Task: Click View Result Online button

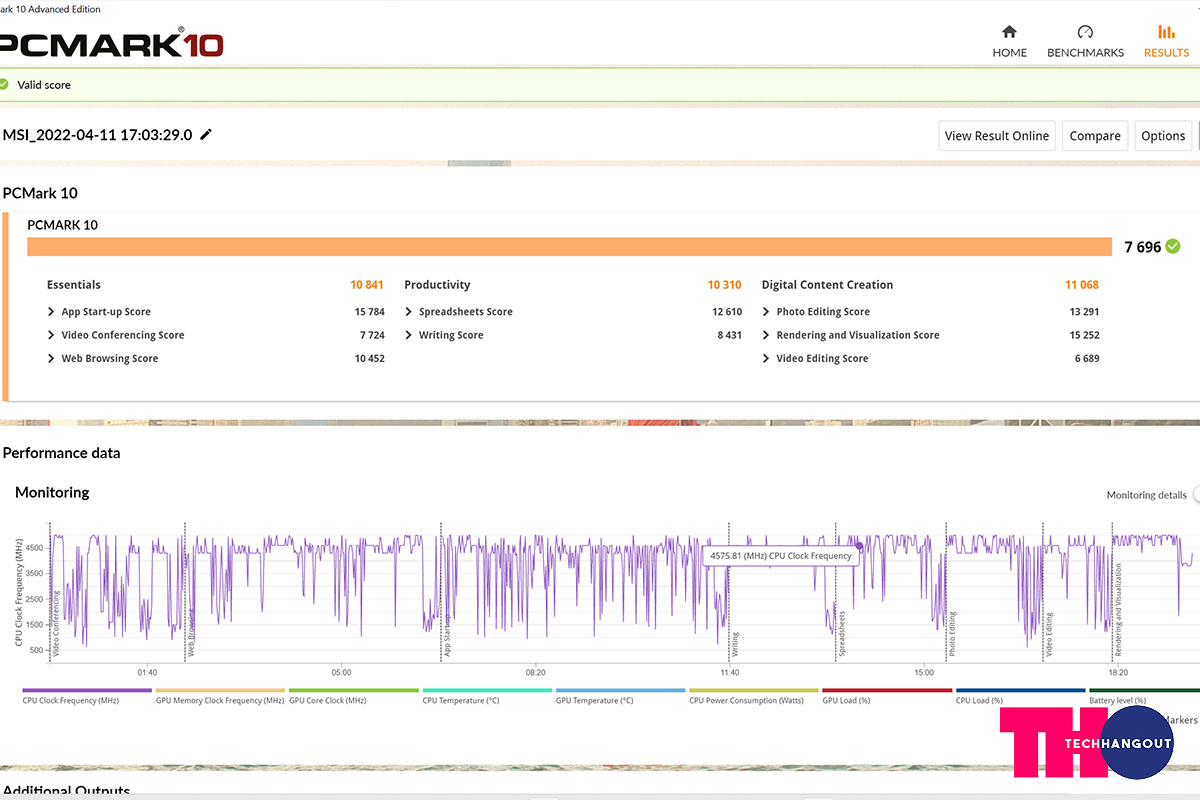Action: coord(997,136)
